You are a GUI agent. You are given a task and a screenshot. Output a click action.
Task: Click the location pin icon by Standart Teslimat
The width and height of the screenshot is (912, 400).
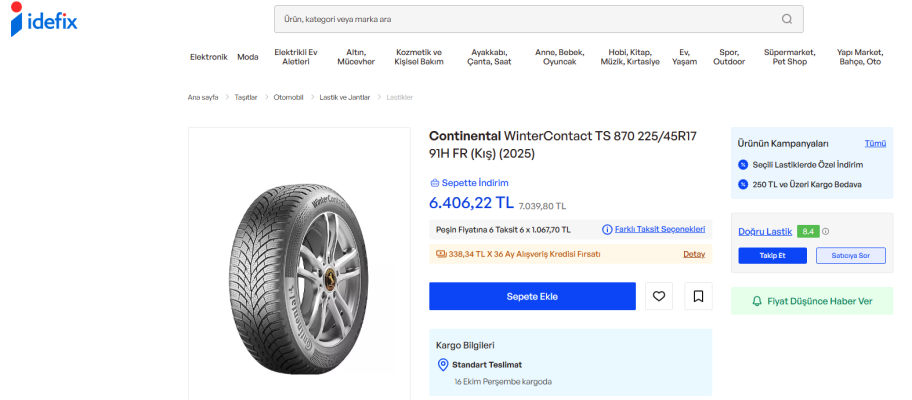[443, 365]
